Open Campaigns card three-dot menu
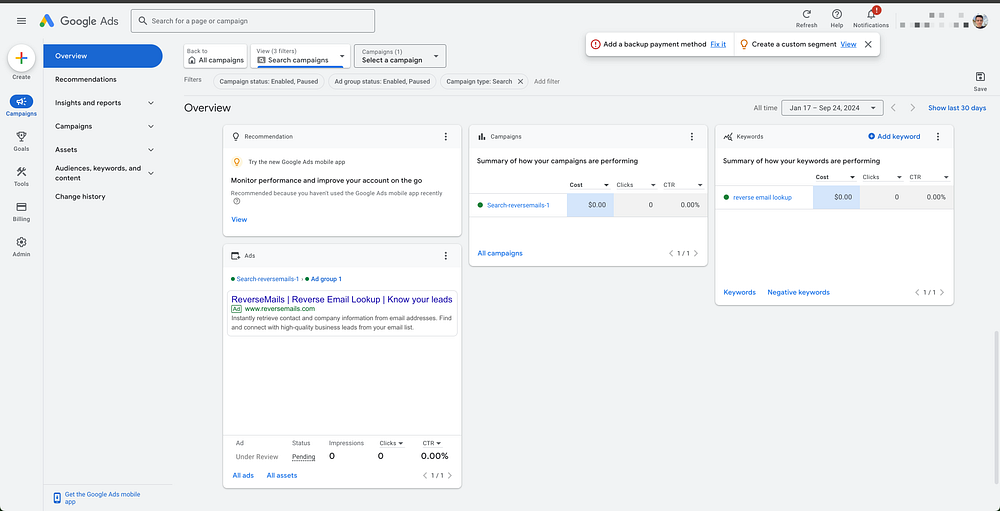The width and height of the screenshot is (1000, 511). click(x=691, y=137)
